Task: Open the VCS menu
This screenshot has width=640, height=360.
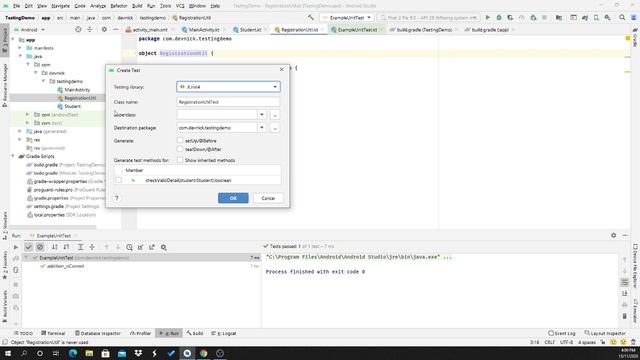Action: pyautogui.click(x=180, y=6)
